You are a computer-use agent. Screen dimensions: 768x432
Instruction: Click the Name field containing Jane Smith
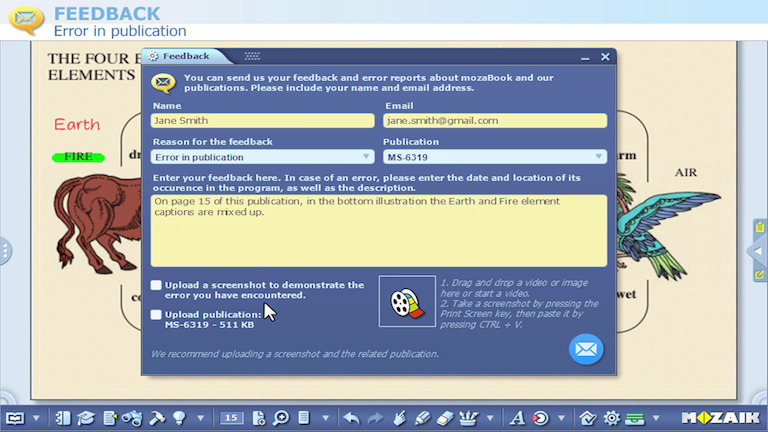tap(263, 120)
